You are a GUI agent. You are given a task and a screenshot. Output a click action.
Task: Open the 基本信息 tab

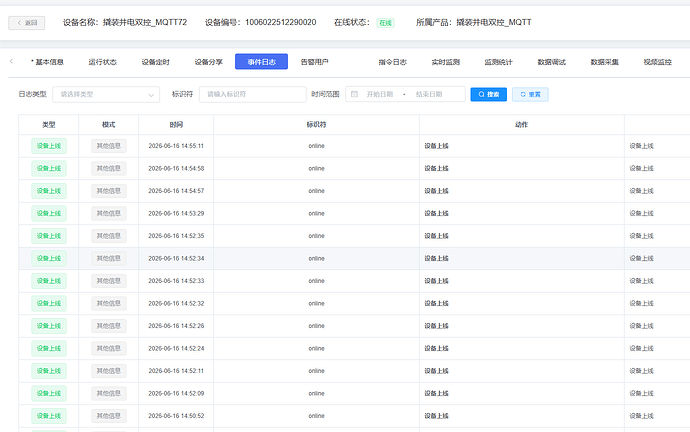point(49,62)
